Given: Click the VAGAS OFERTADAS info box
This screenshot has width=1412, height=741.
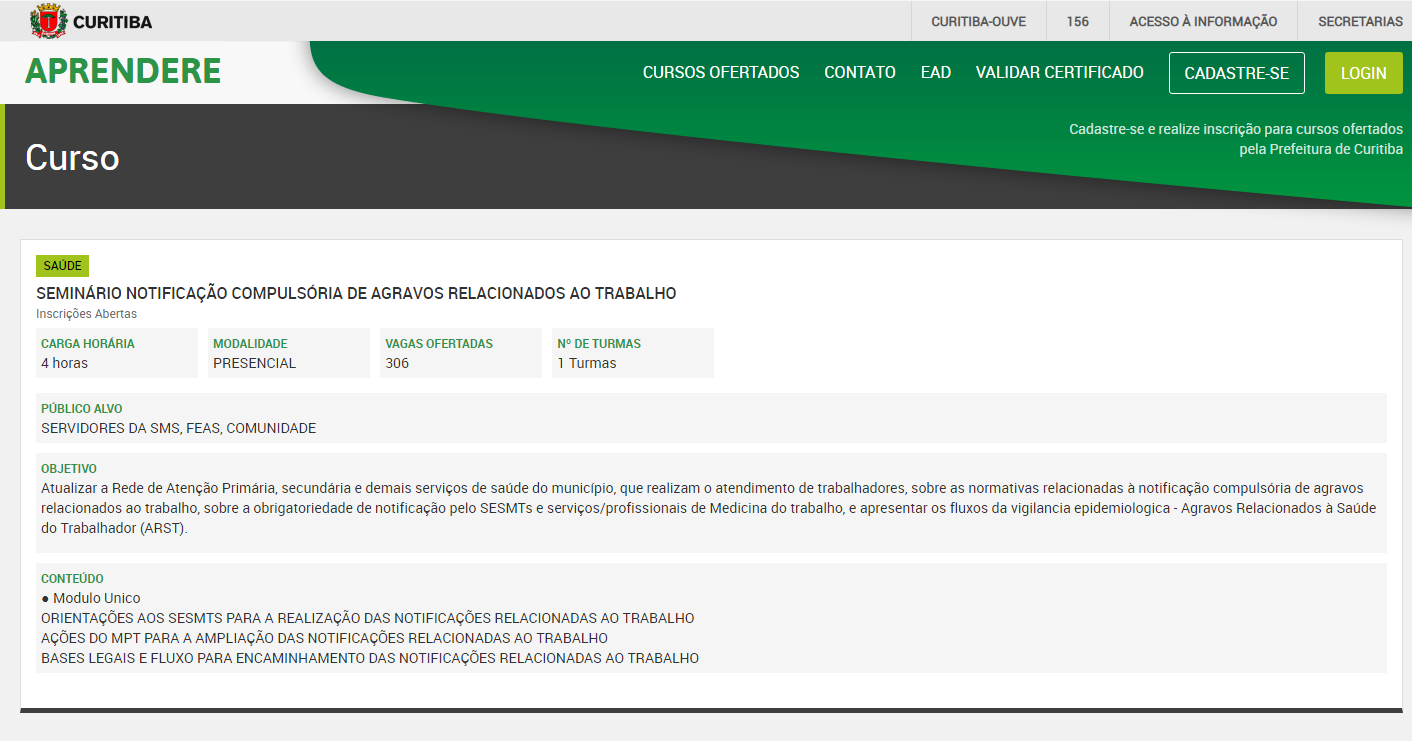Looking at the screenshot, I should 460,353.
